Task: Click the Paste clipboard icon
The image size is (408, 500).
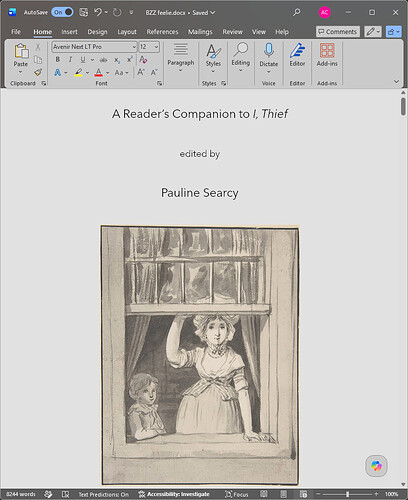Action: coord(21,51)
